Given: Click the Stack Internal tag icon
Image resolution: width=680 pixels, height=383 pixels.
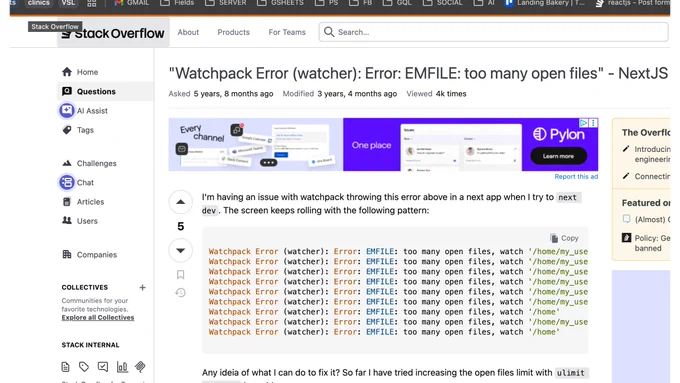Looking at the screenshot, I should point(84,367).
